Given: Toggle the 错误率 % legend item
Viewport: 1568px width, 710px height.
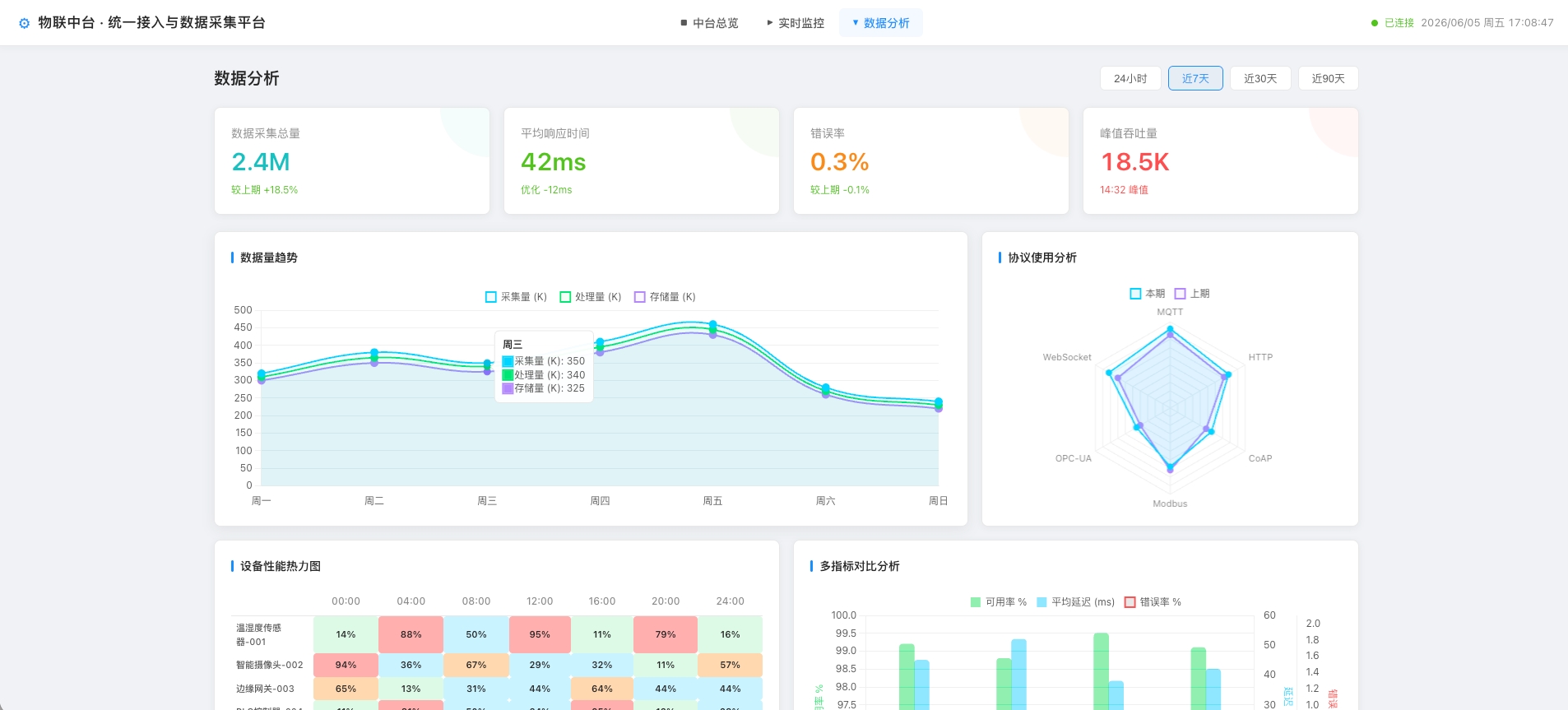Looking at the screenshot, I should click(1153, 602).
